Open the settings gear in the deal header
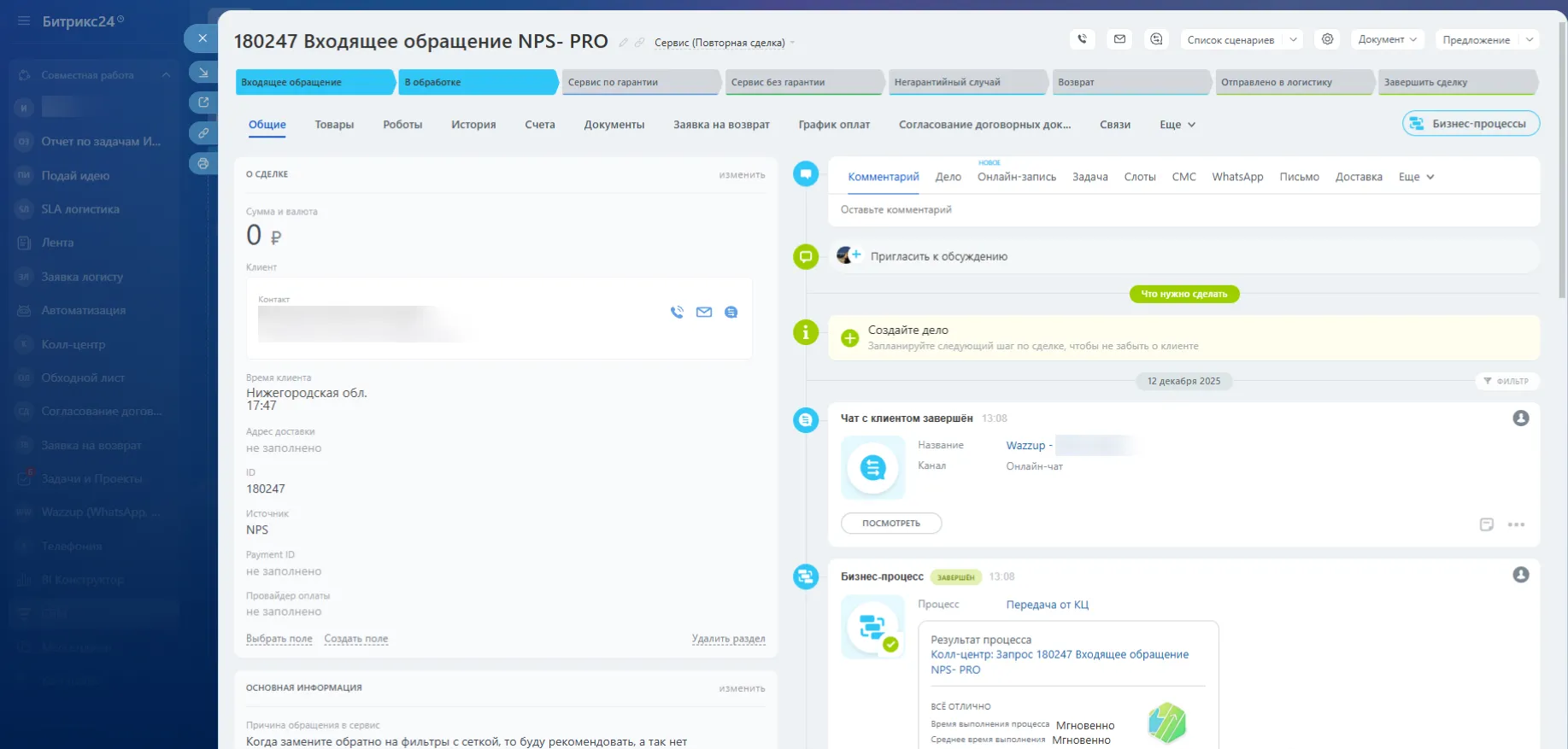1568x749 pixels. pos(1327,39)
